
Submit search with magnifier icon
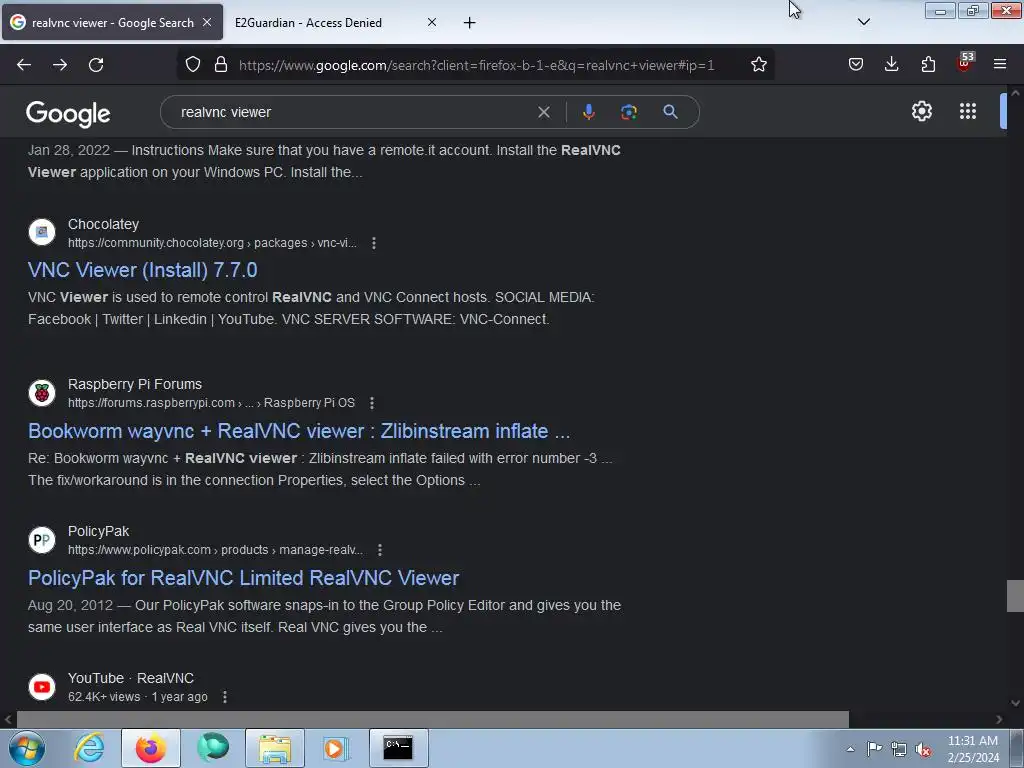coord(670,112)
